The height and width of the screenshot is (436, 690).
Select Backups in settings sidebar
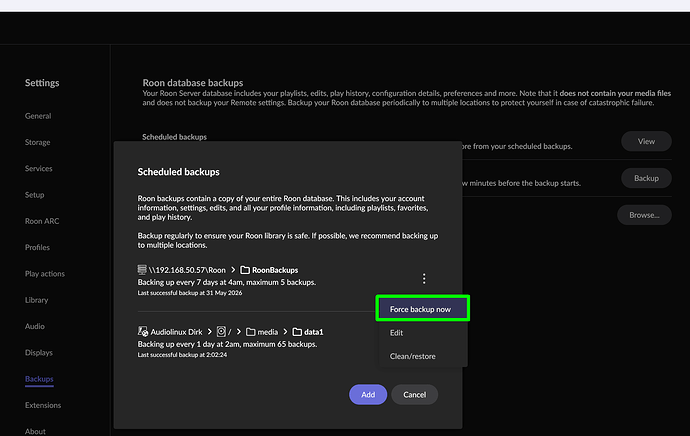(39, 379)
